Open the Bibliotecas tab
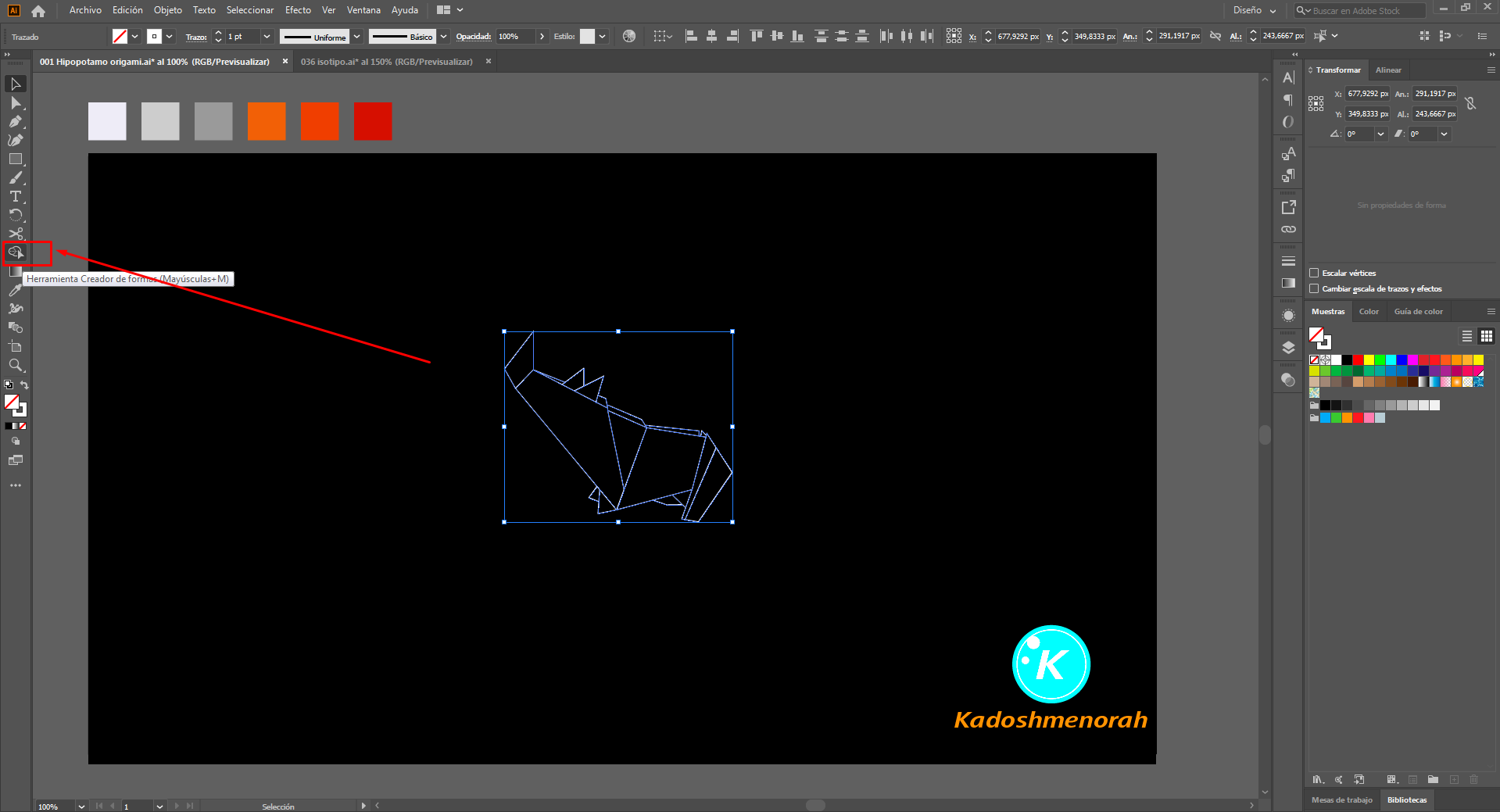The width and height of the screenshot is (1500, 812). 1407,799
